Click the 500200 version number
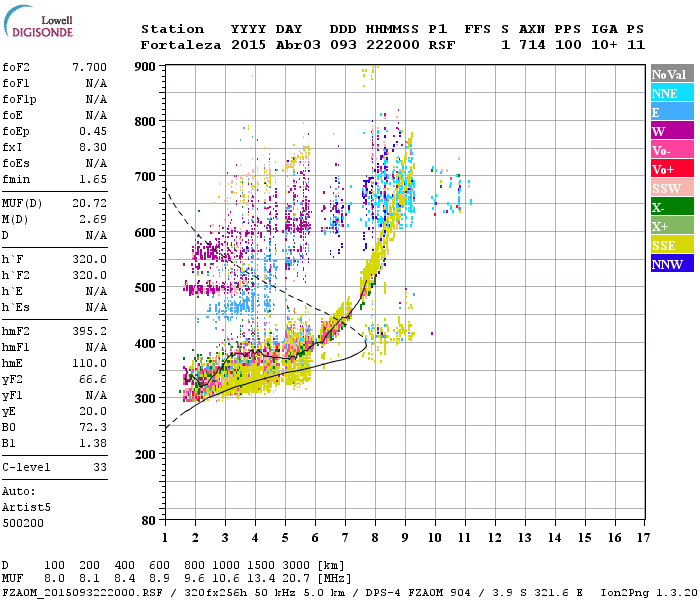This screenshot has width=700, height=600. pos(23,523)
